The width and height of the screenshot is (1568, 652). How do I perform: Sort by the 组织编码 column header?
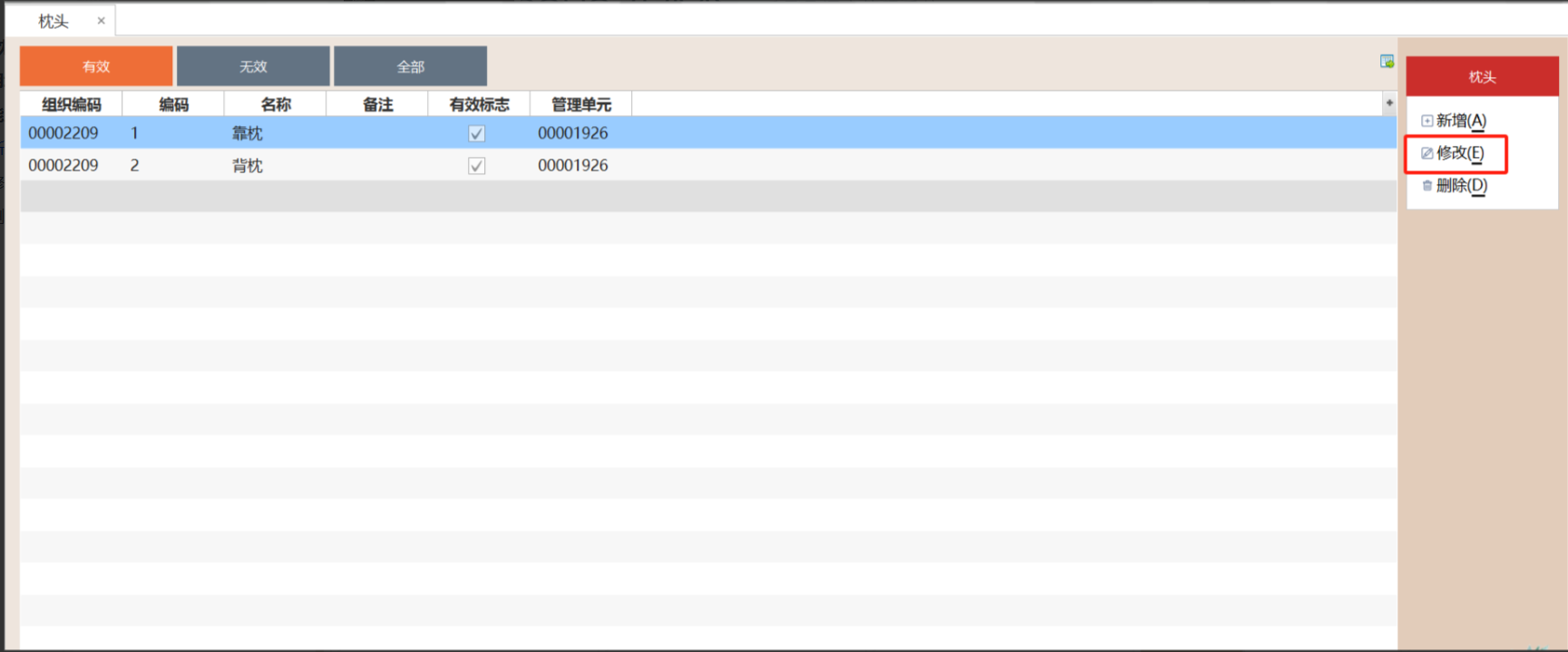click(x=71, y=104)
